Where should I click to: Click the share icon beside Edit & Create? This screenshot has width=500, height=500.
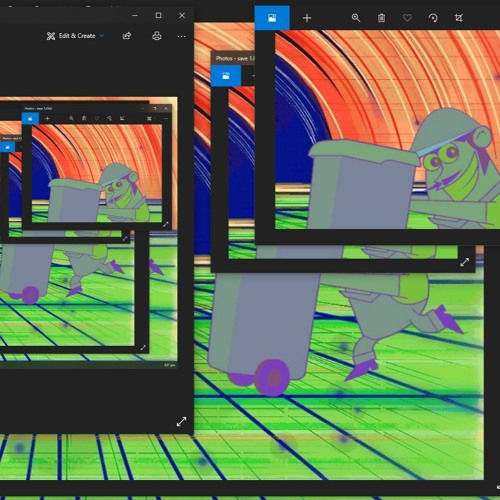click(x=127, y=36)
